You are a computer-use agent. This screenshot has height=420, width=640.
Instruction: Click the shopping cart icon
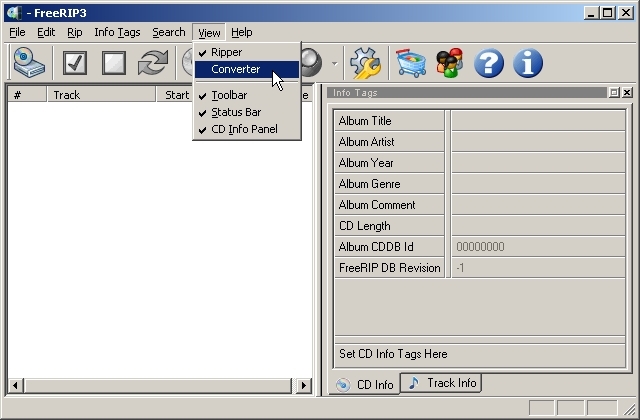(x=411, y=63)
